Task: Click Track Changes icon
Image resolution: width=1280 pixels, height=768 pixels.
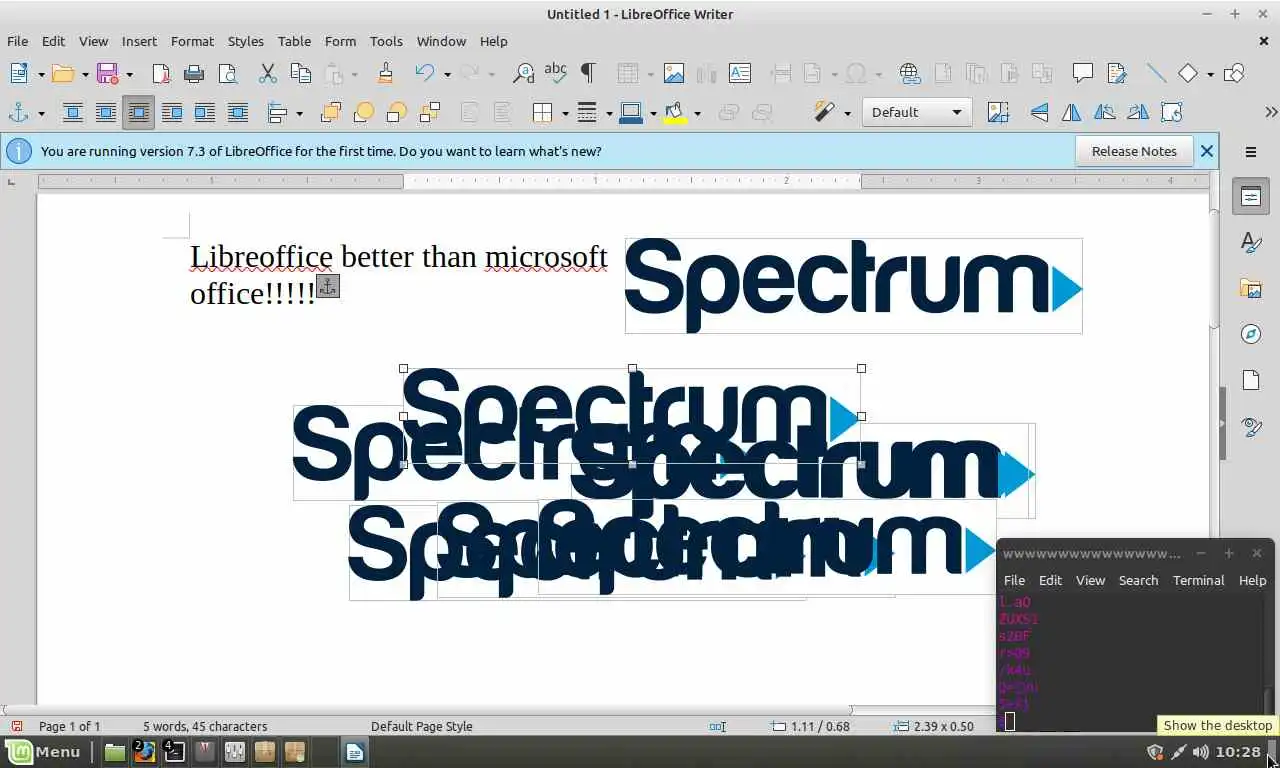Action: (1116, 73)
